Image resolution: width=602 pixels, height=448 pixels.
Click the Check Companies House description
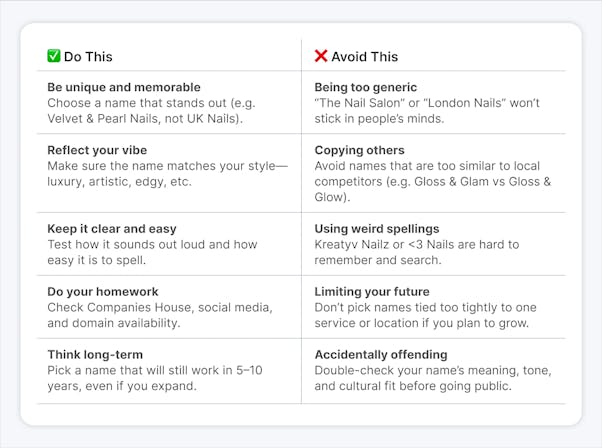click(160, 315)
